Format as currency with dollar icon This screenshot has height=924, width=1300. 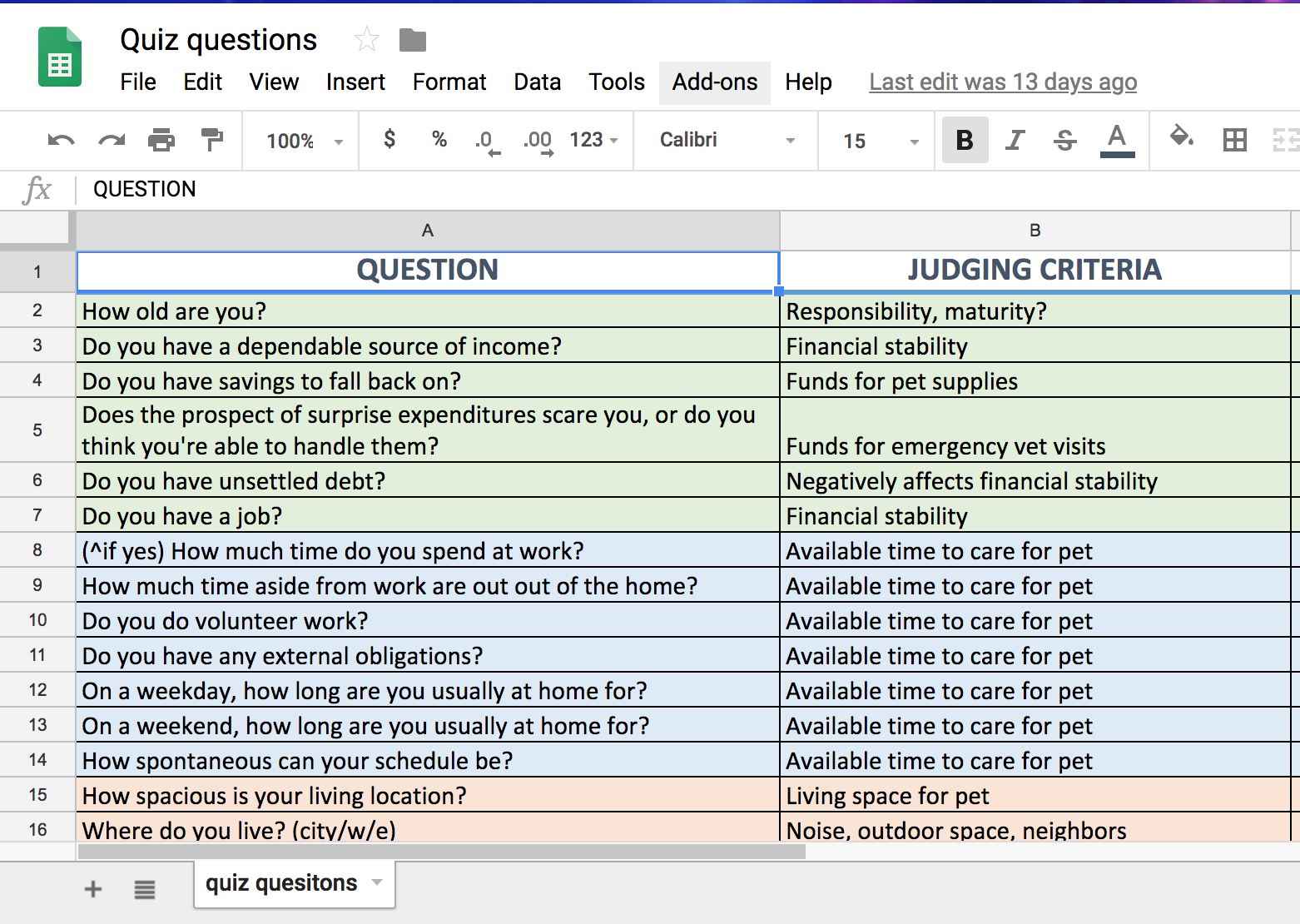pyautogui.click(x=390, y=139)
